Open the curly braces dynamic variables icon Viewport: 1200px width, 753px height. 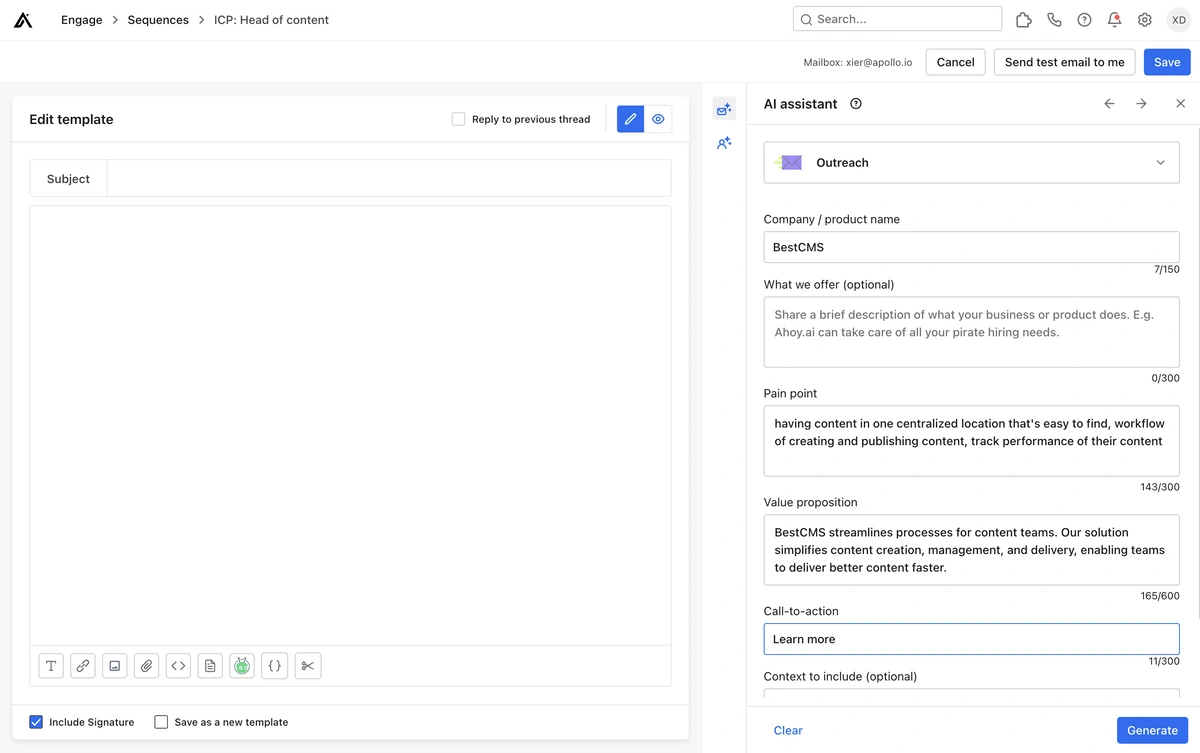tap(275, 666)
